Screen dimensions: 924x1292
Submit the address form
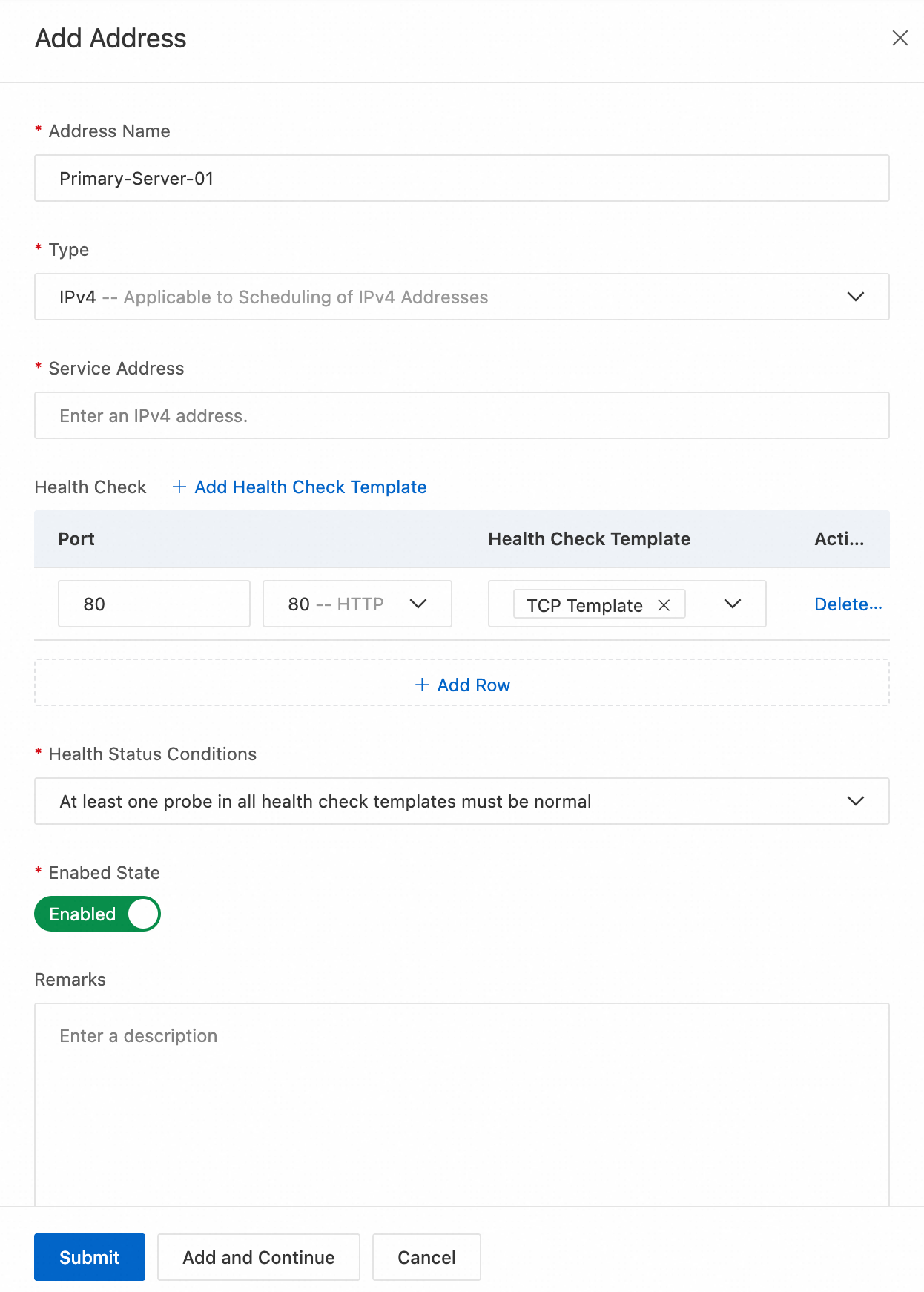click(90, 1257)
